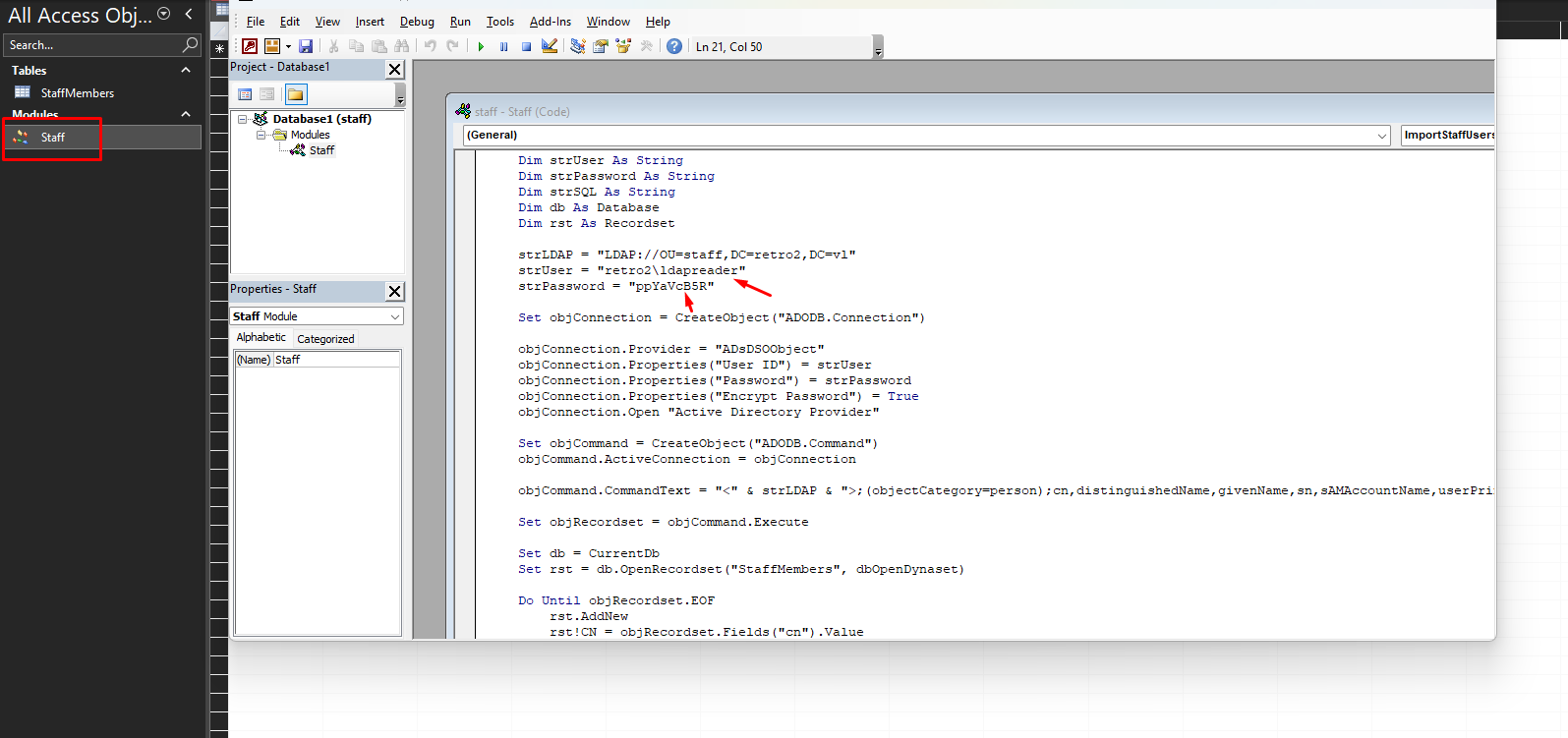Collapse the Tables group in navigation
This screenshot has width=1568, height=738.
pos(186,71)
